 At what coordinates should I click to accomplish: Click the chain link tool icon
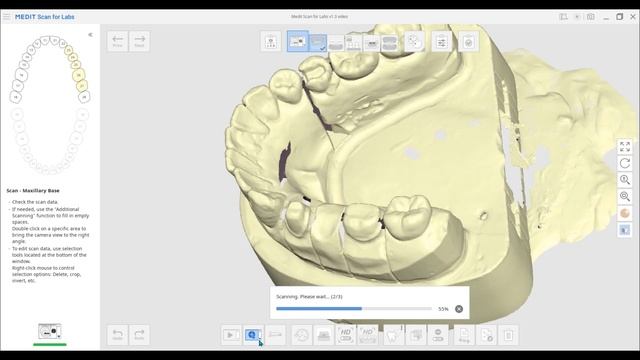tap(438, 335)
